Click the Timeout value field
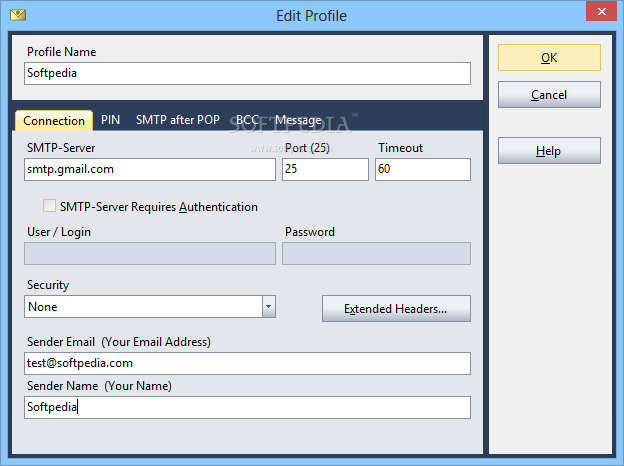 423,170
